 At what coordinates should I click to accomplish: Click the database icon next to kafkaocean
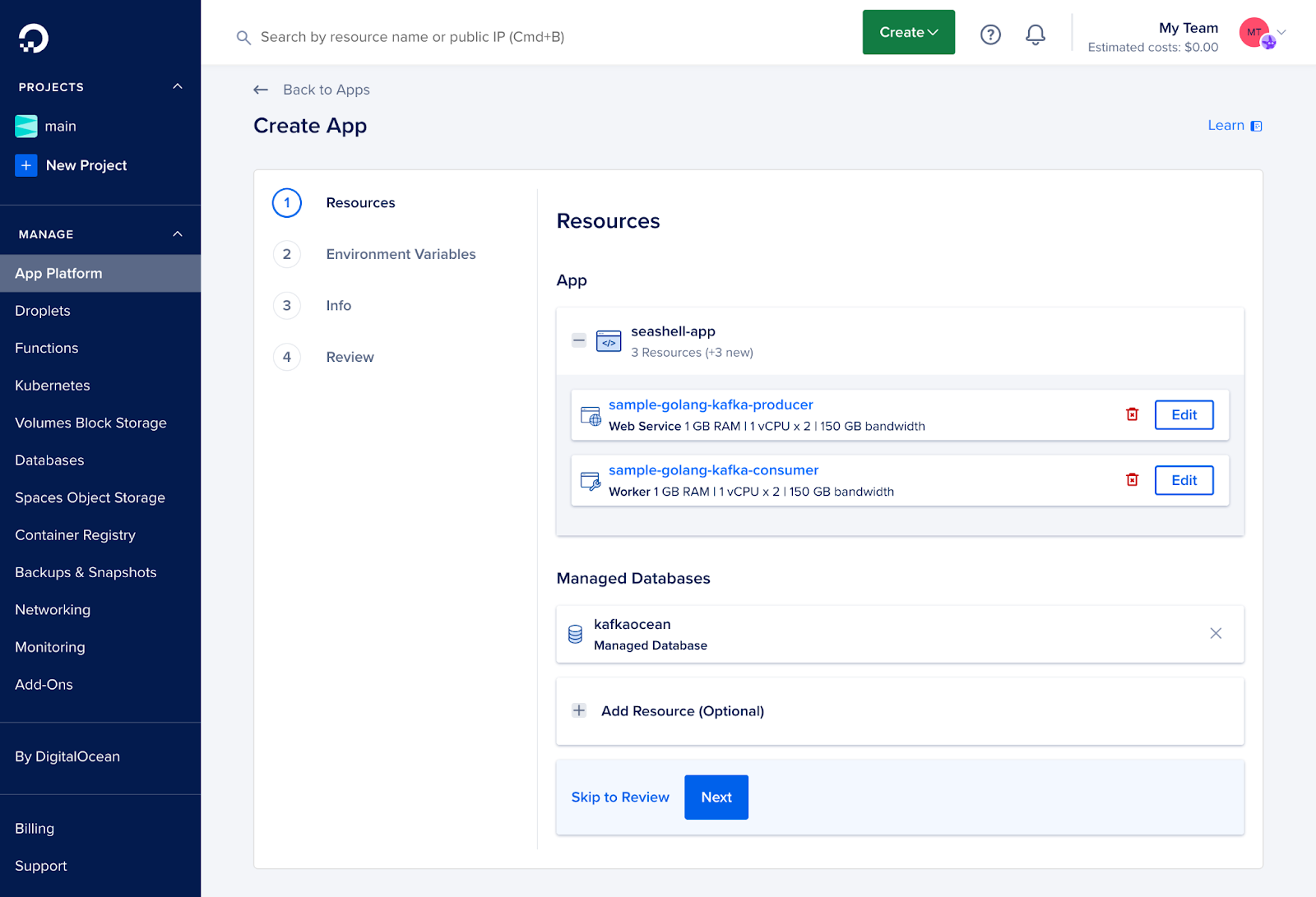pos(575,634)
